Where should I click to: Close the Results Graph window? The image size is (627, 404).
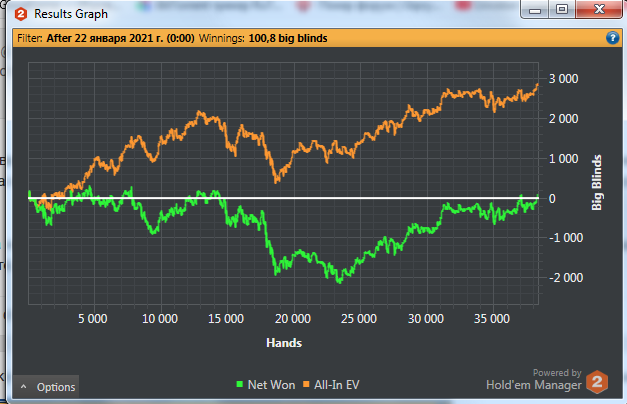(599, 10)
